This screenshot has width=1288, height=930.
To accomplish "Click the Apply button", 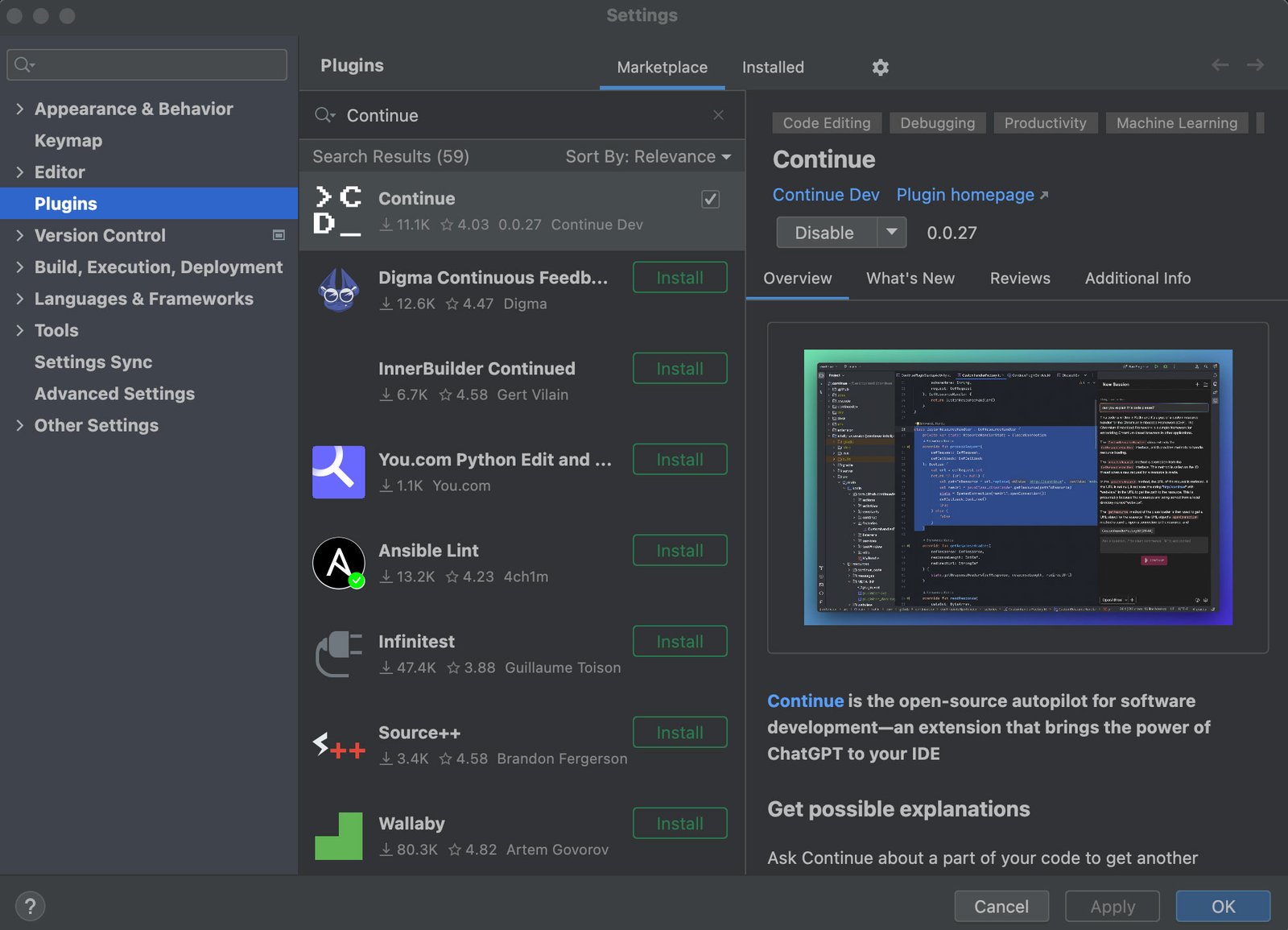I will point(1113,907).
